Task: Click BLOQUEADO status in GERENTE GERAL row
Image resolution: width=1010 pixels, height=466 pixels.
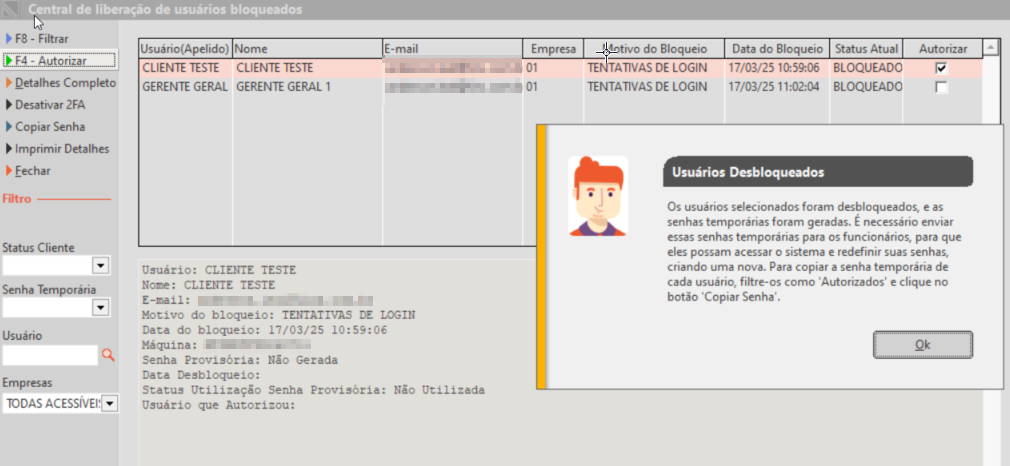Action: [866, 87]
